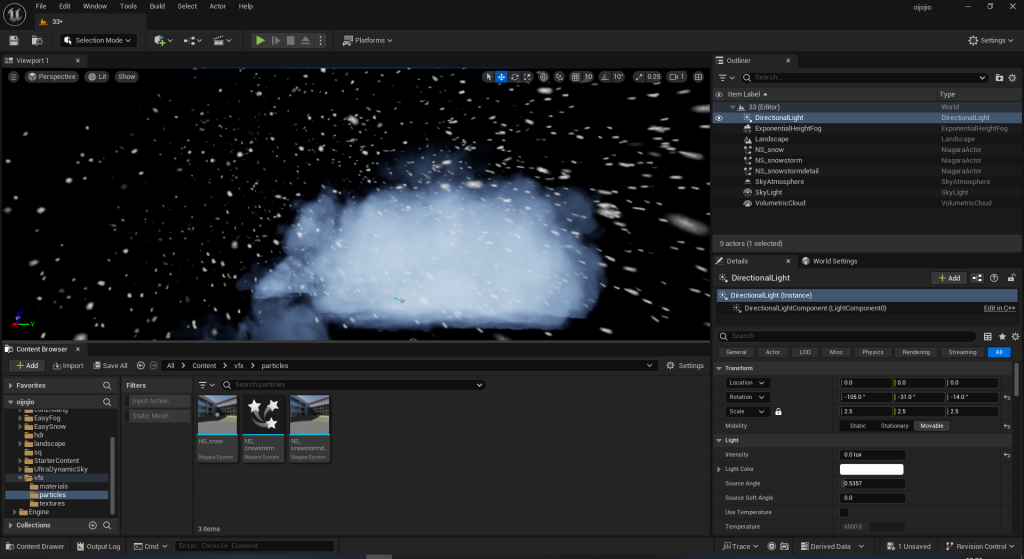Reset Rotation to default arrow
Image resolution: width=1024 pixels, height=559 pixels.
(x=1007, y=397)
